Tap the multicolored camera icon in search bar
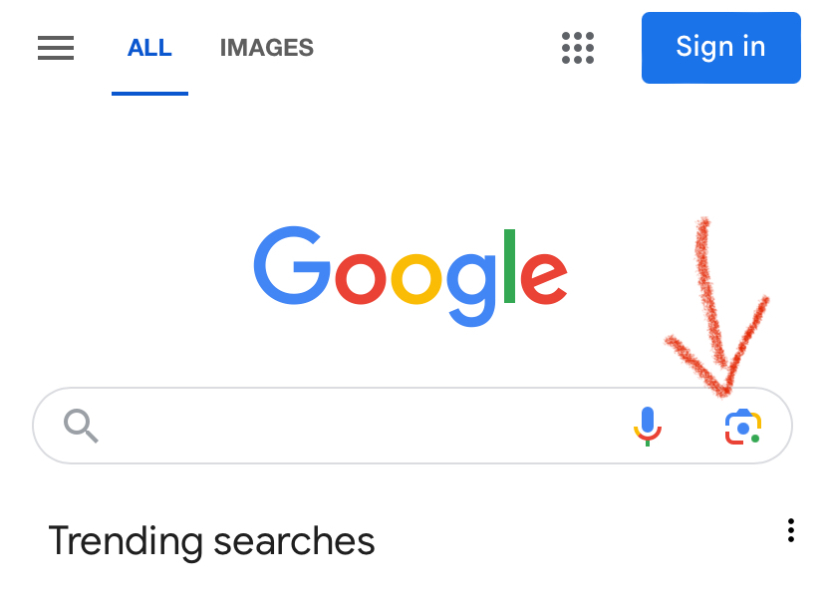Screen dimensions: 825x600 click(x=742, y=426)
